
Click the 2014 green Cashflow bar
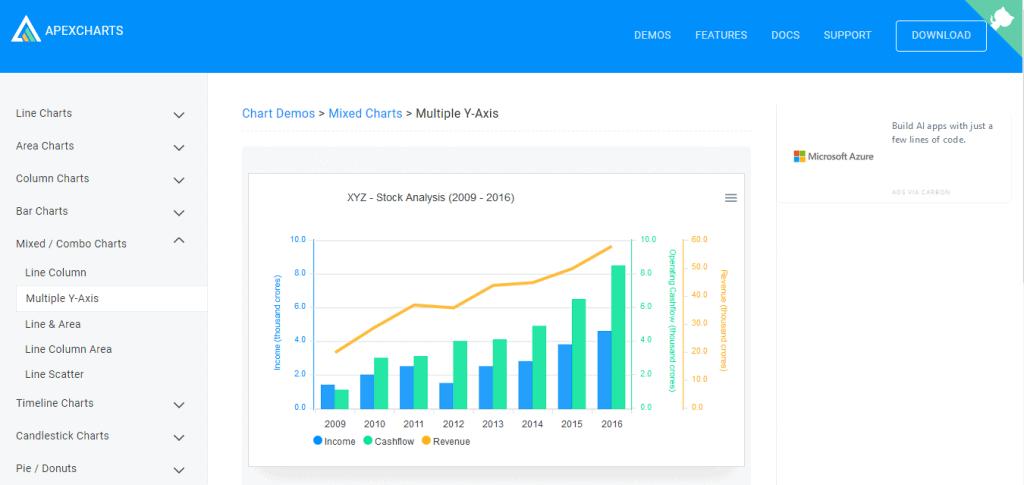pyautogui.click(x=539, y=368)
